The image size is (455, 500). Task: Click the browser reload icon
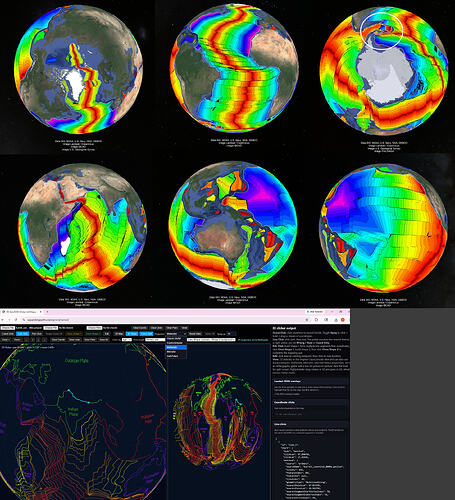tap(16, 320)
